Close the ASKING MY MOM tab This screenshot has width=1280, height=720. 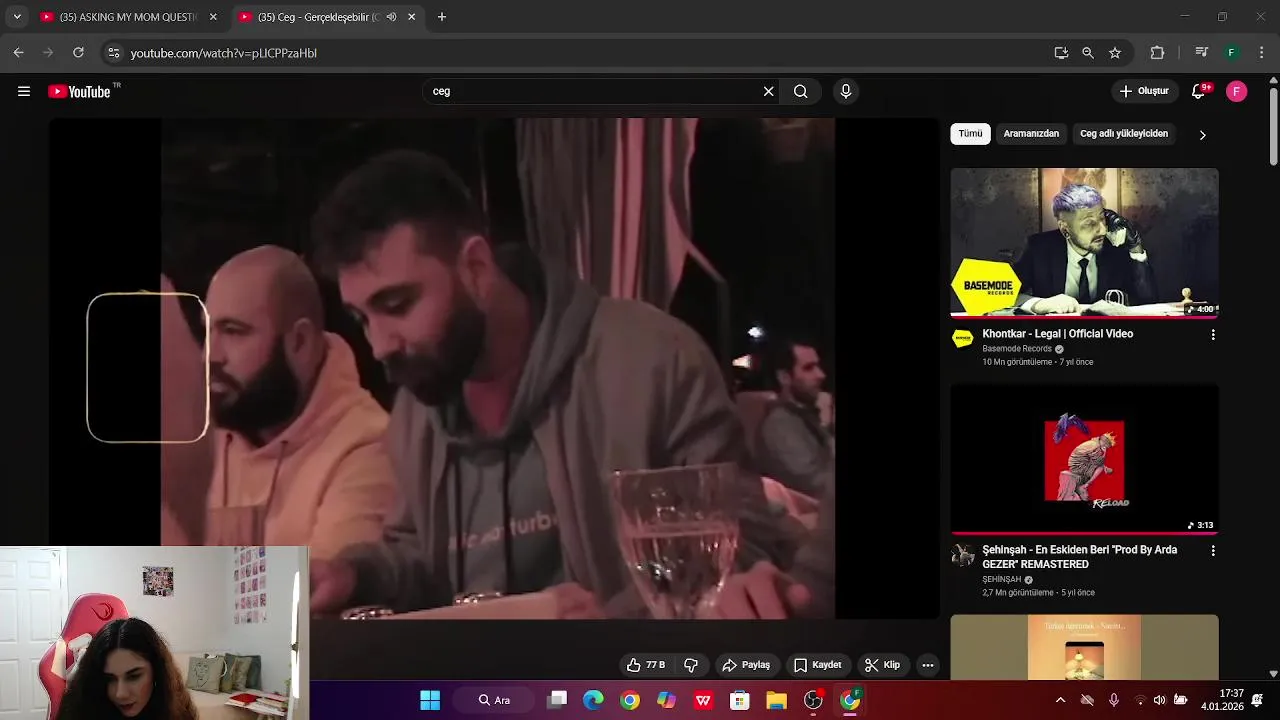coord(213,17)
